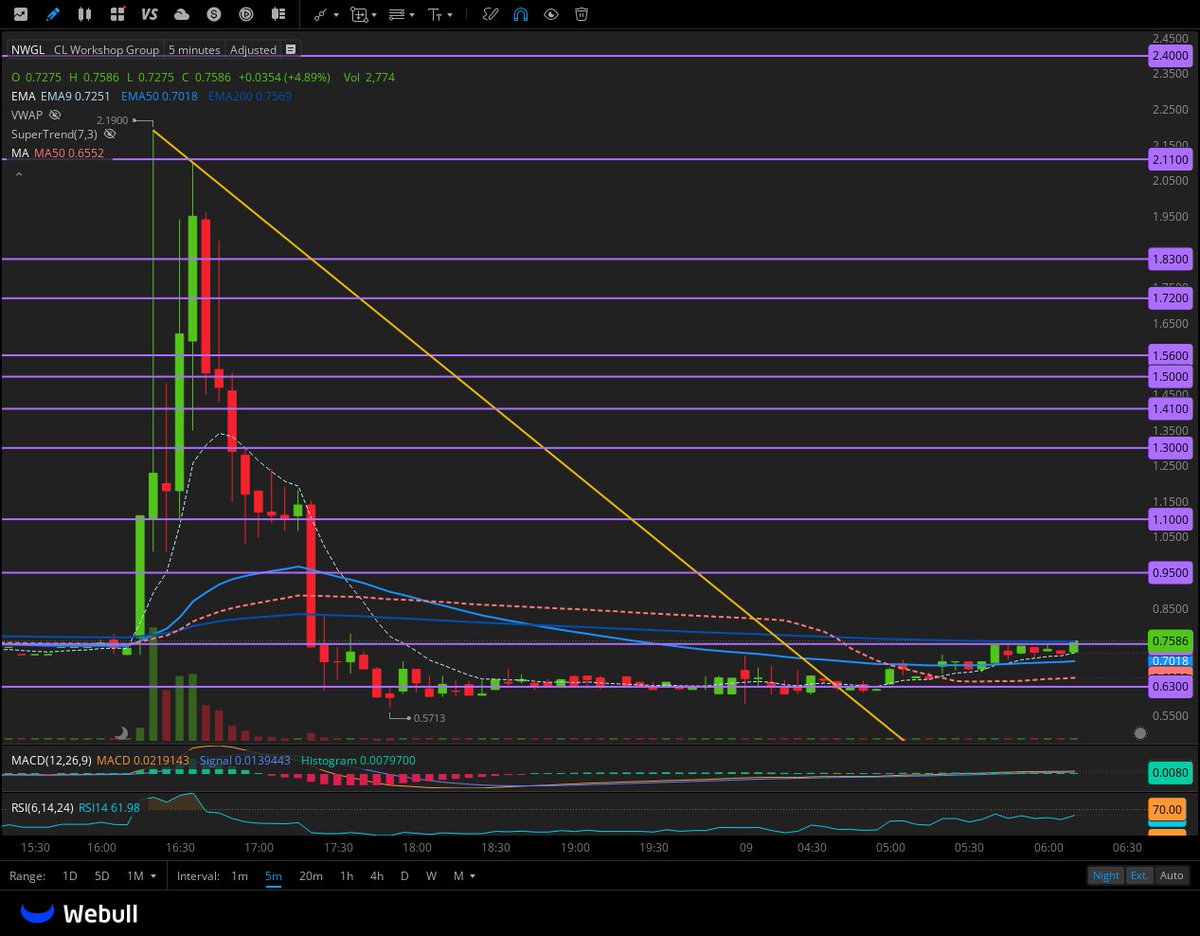This screenshot has height=936, width=1200.
Task: Open EMA indicator settings label
Action: click(23, 96)
